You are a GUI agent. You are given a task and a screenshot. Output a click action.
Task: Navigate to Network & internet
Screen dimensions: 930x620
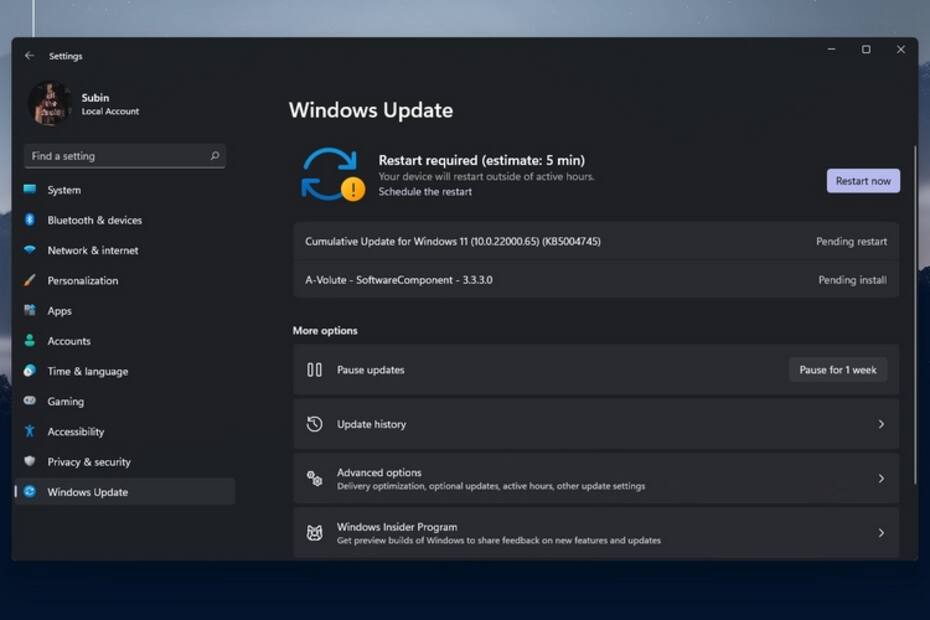125,250
